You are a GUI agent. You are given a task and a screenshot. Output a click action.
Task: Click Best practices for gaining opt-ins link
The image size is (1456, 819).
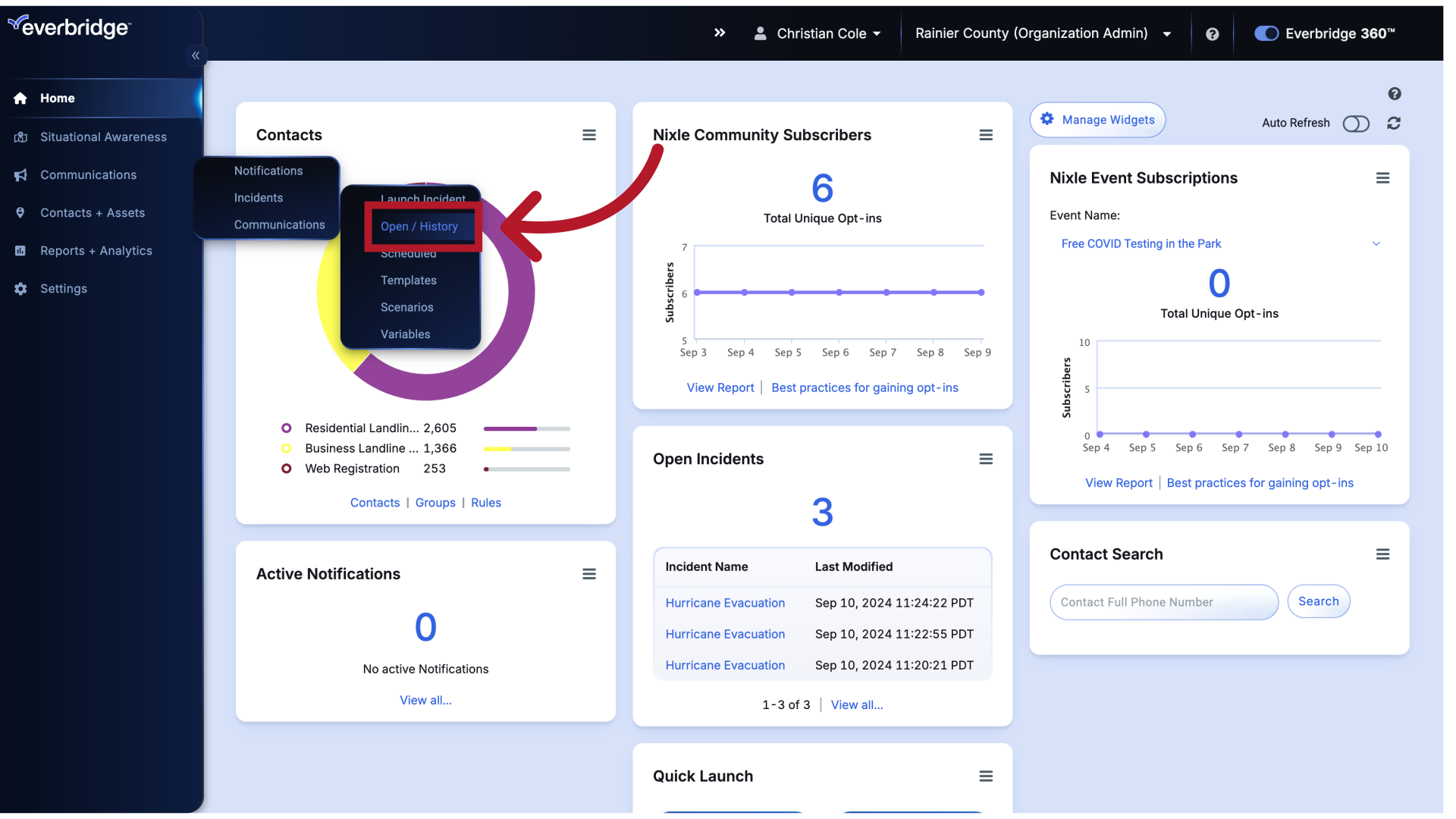point(864,388)
